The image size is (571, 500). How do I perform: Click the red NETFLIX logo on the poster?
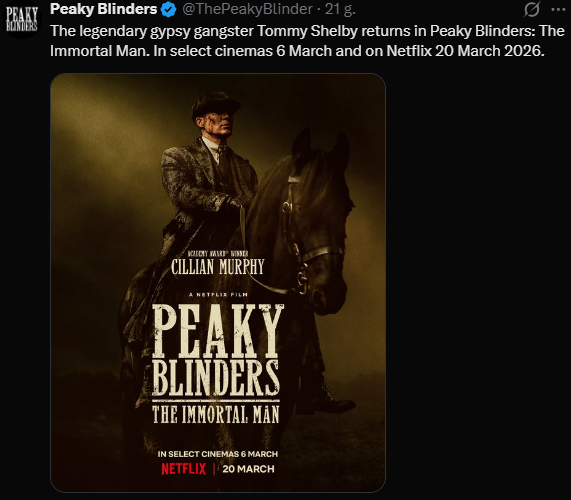[x=184, y=469]
